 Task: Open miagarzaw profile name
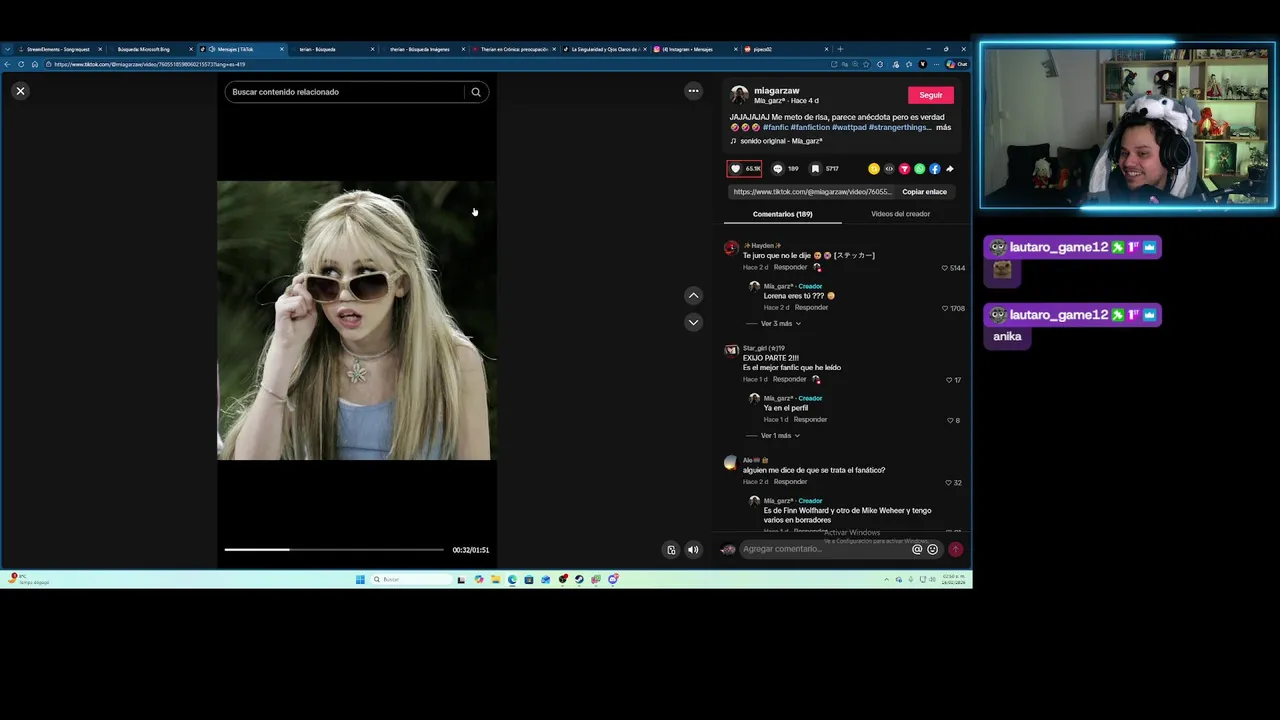pos(777,91)
